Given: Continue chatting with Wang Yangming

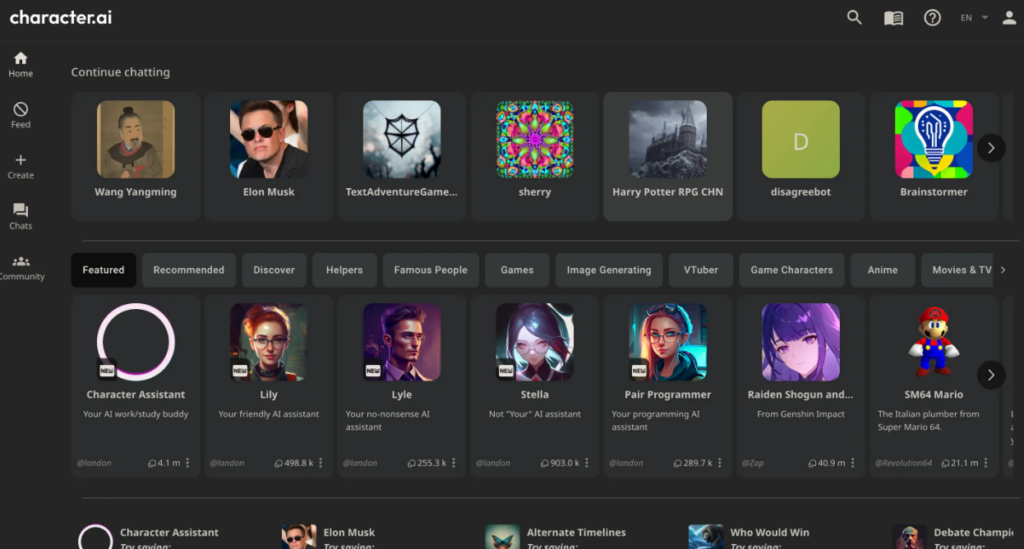Looking at the screenshot, I should coord(135,156).
